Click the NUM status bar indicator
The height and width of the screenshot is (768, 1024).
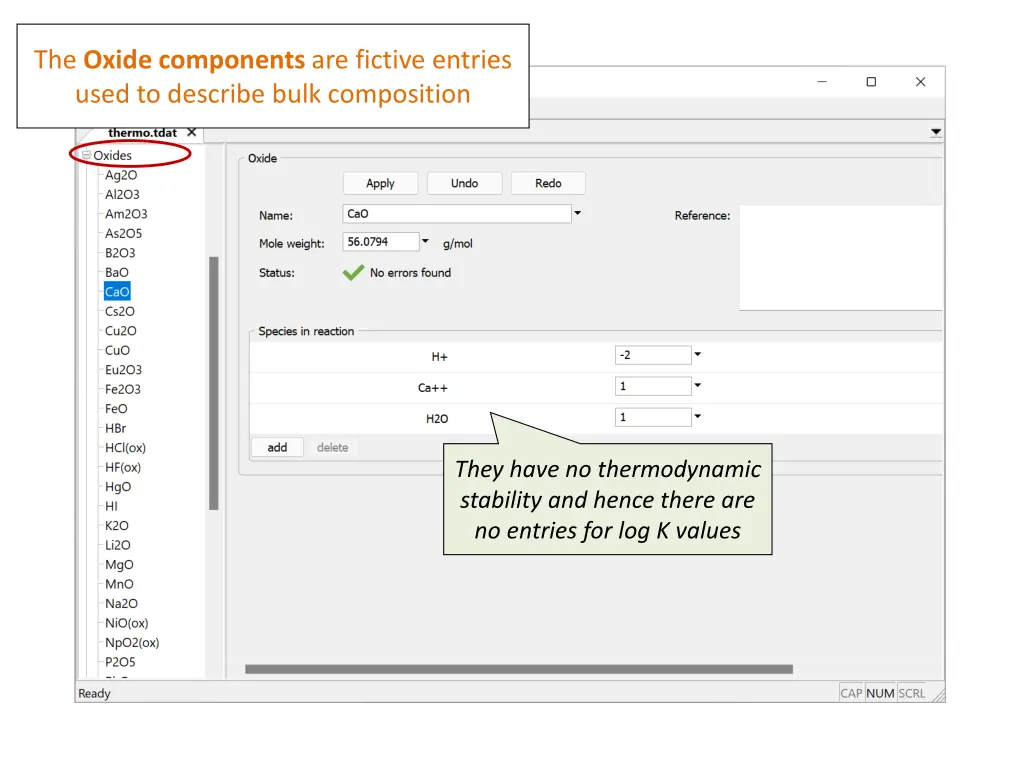tap(880, 693)
